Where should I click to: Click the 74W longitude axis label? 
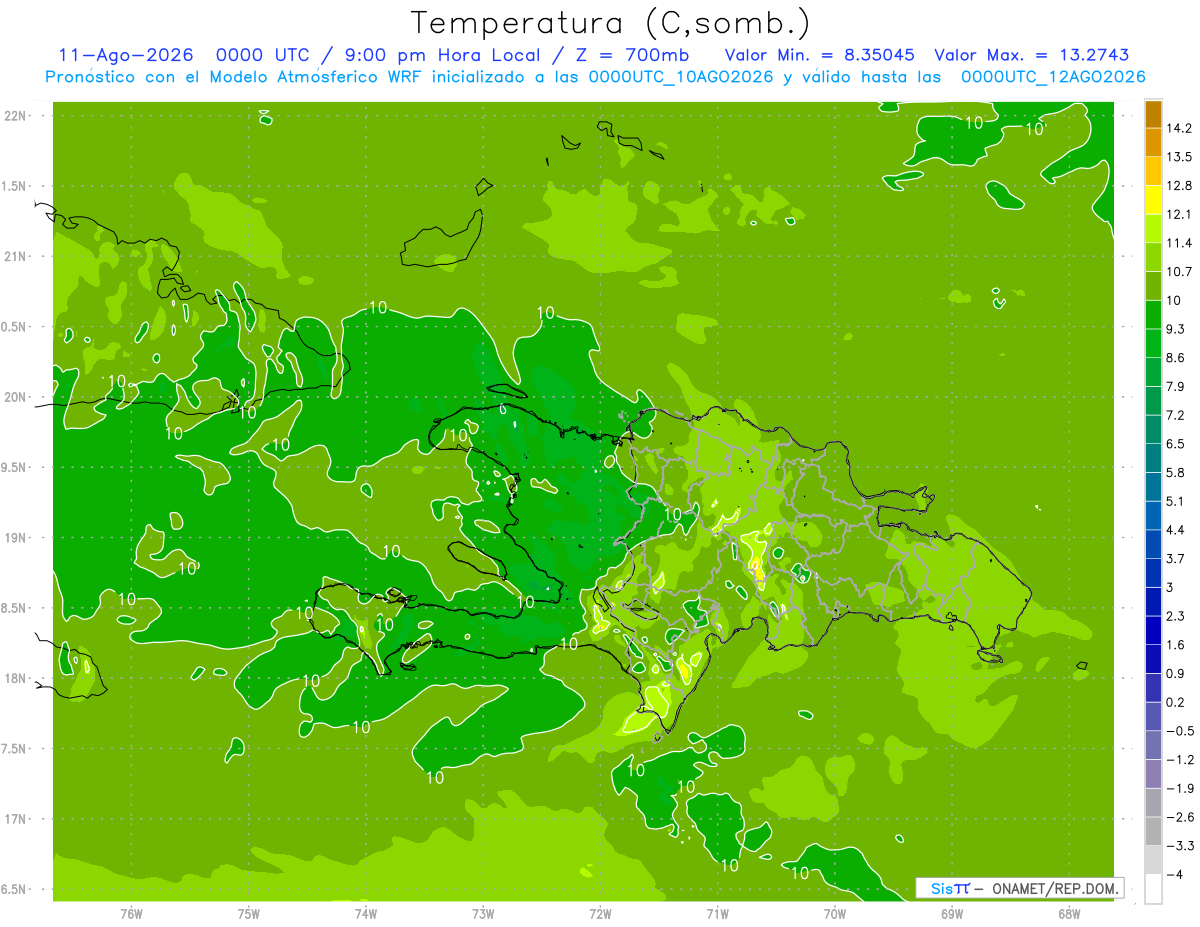366,913
